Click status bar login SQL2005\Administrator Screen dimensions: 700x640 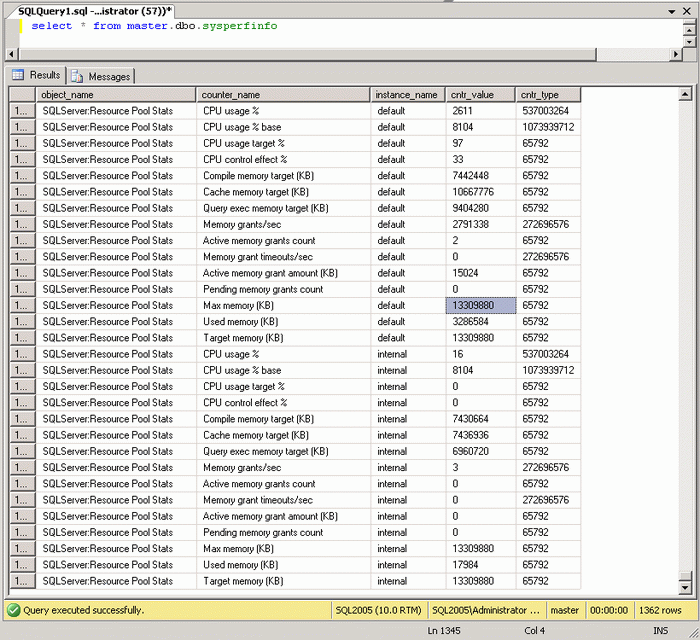[486, 610]
